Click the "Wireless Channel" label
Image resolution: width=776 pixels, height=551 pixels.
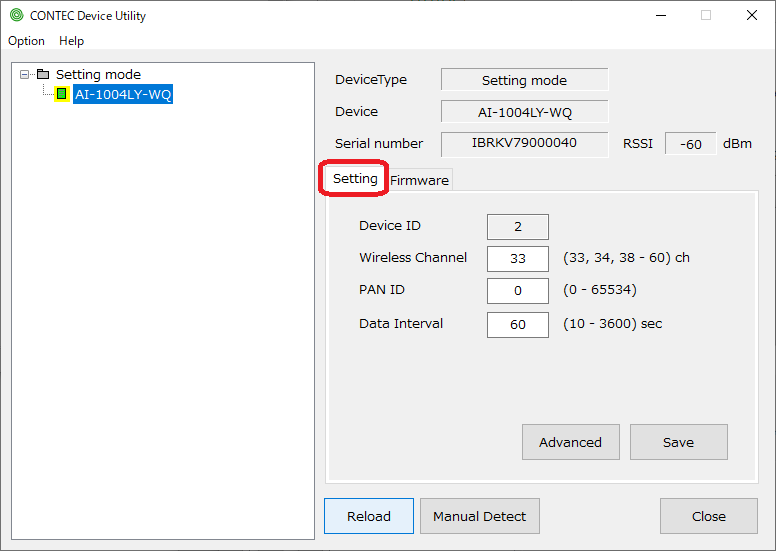tap(413, 257)
